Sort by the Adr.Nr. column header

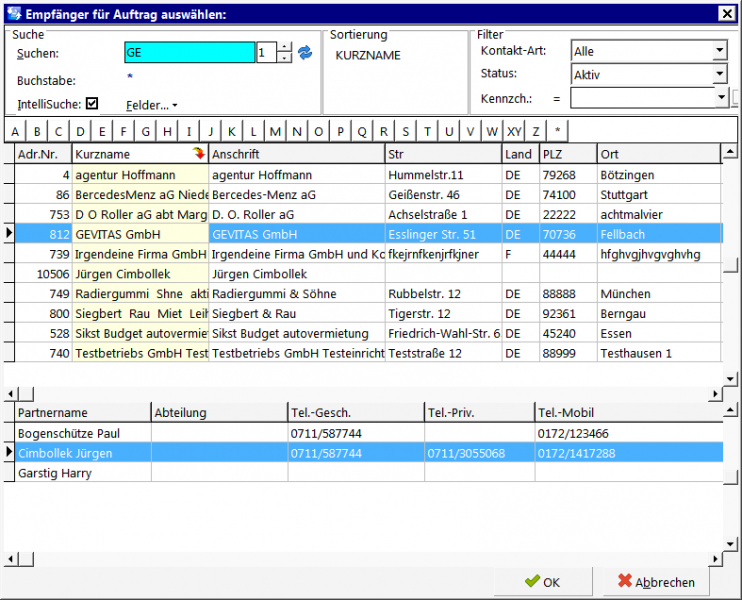pos(43,154)
